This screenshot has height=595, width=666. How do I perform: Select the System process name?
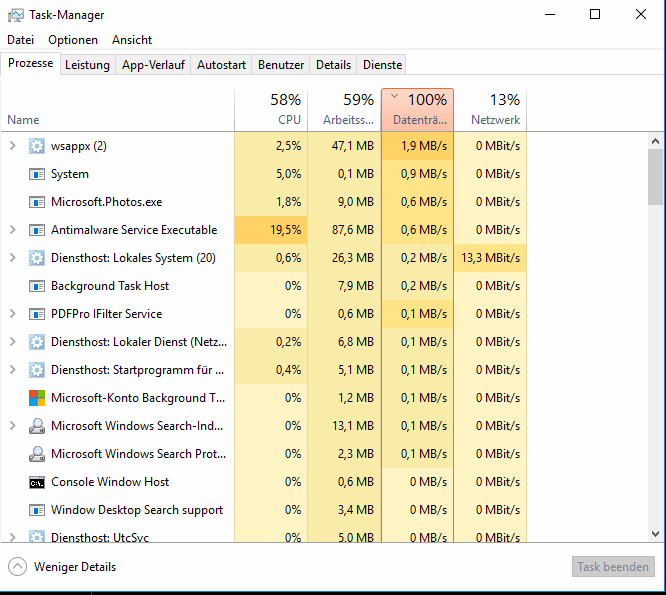70,174
